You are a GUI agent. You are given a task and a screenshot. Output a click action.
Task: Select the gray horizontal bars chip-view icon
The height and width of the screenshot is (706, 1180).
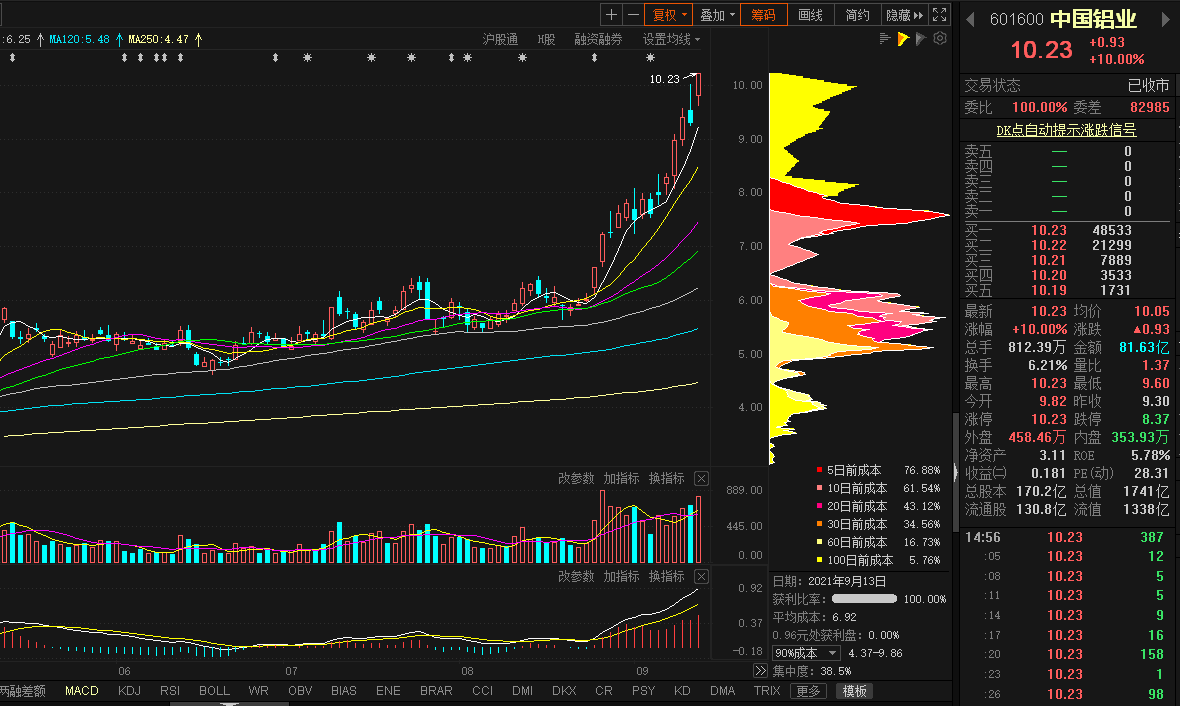pos(885,38)
